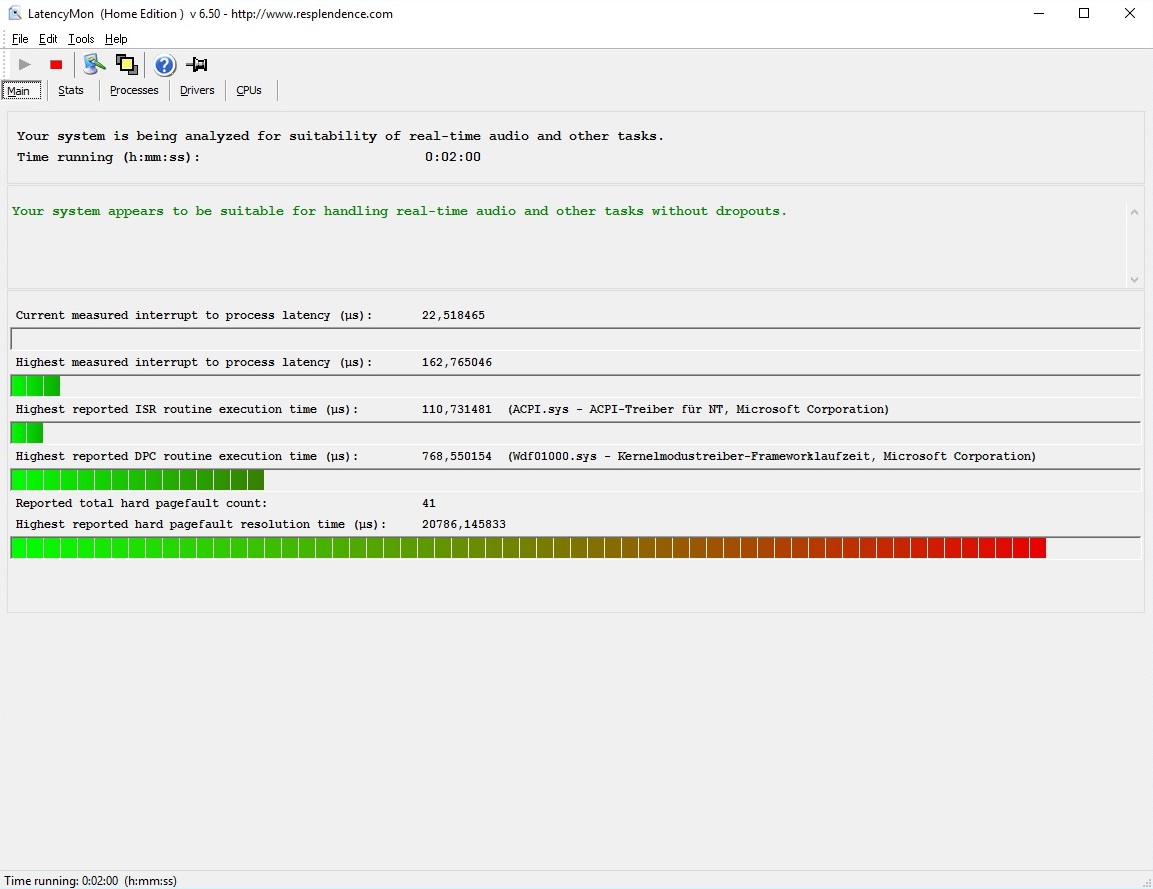This screenshot has width=1153, height=889.
Task: Click the message box scroll-up arrow
Action: click(x=1134, y=213)
